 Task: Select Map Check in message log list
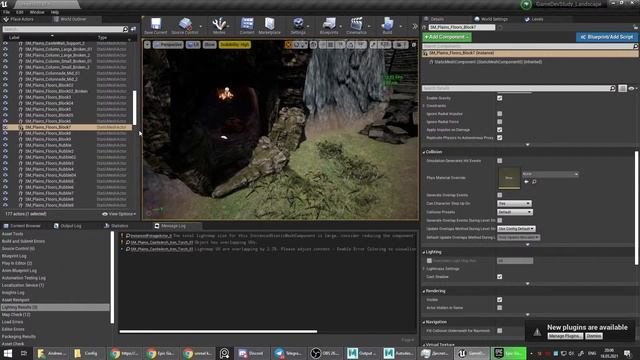16,315
